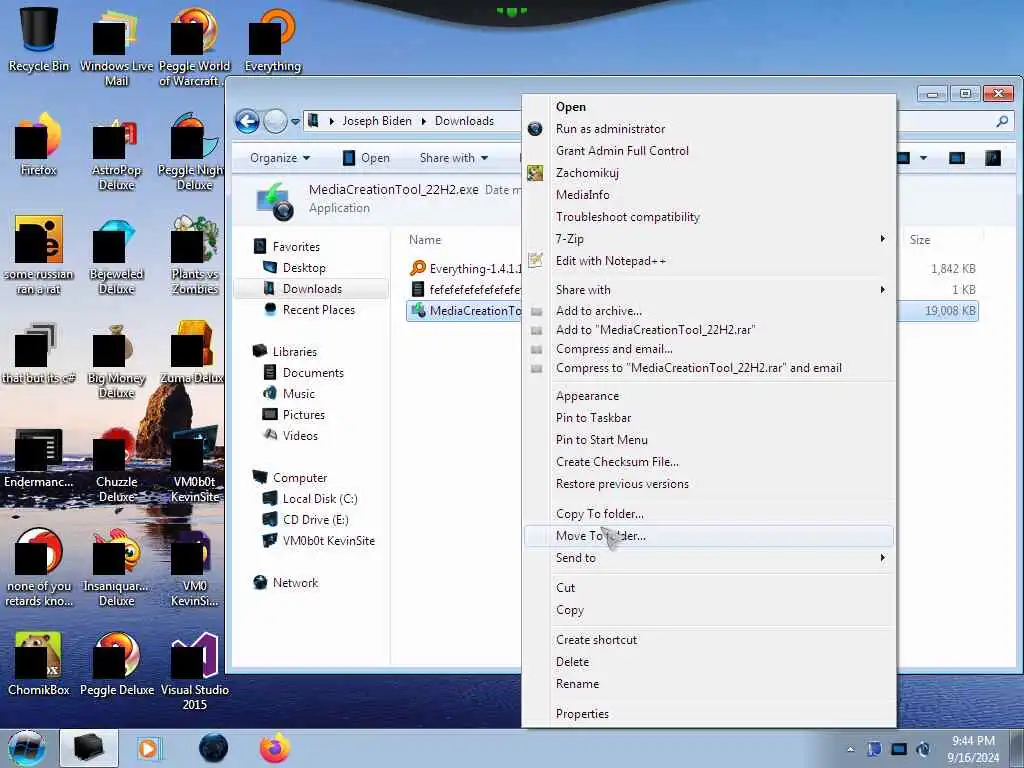
Task: Open Plants vs Zombies desktop icon
Action: (195, 256)
